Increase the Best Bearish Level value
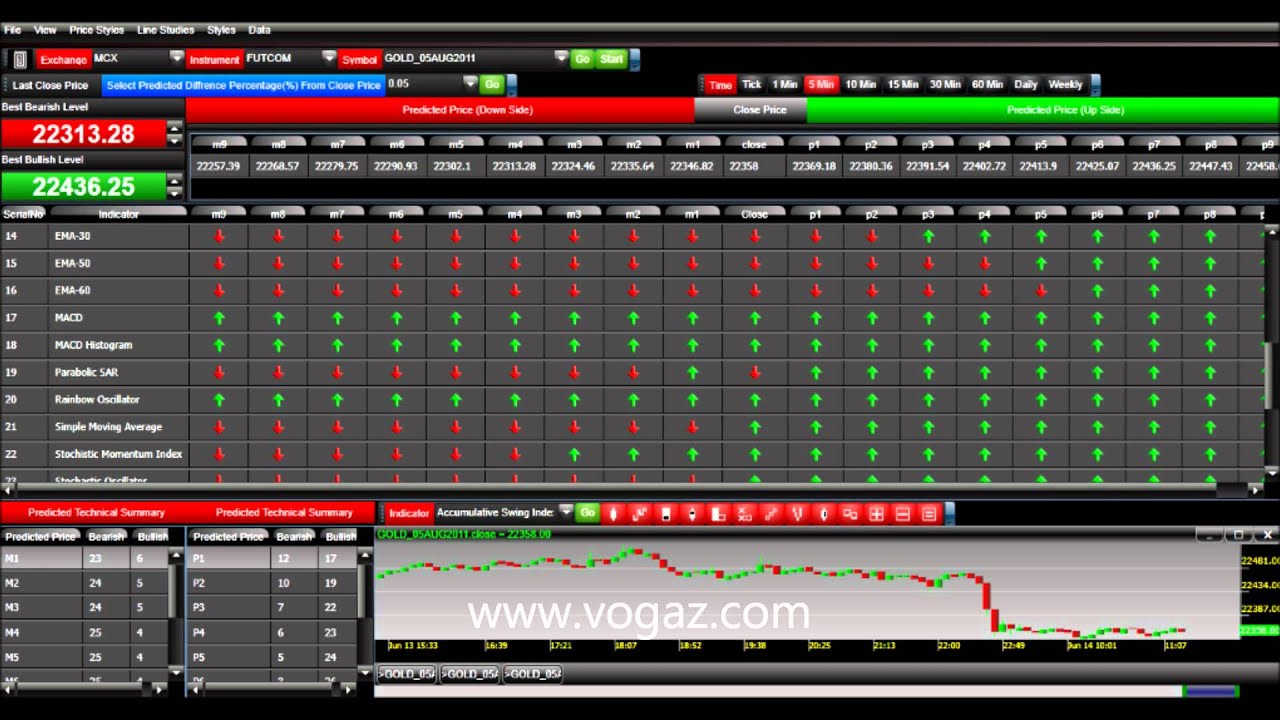This screenshot has width=1280, height=720. [175, 128]
